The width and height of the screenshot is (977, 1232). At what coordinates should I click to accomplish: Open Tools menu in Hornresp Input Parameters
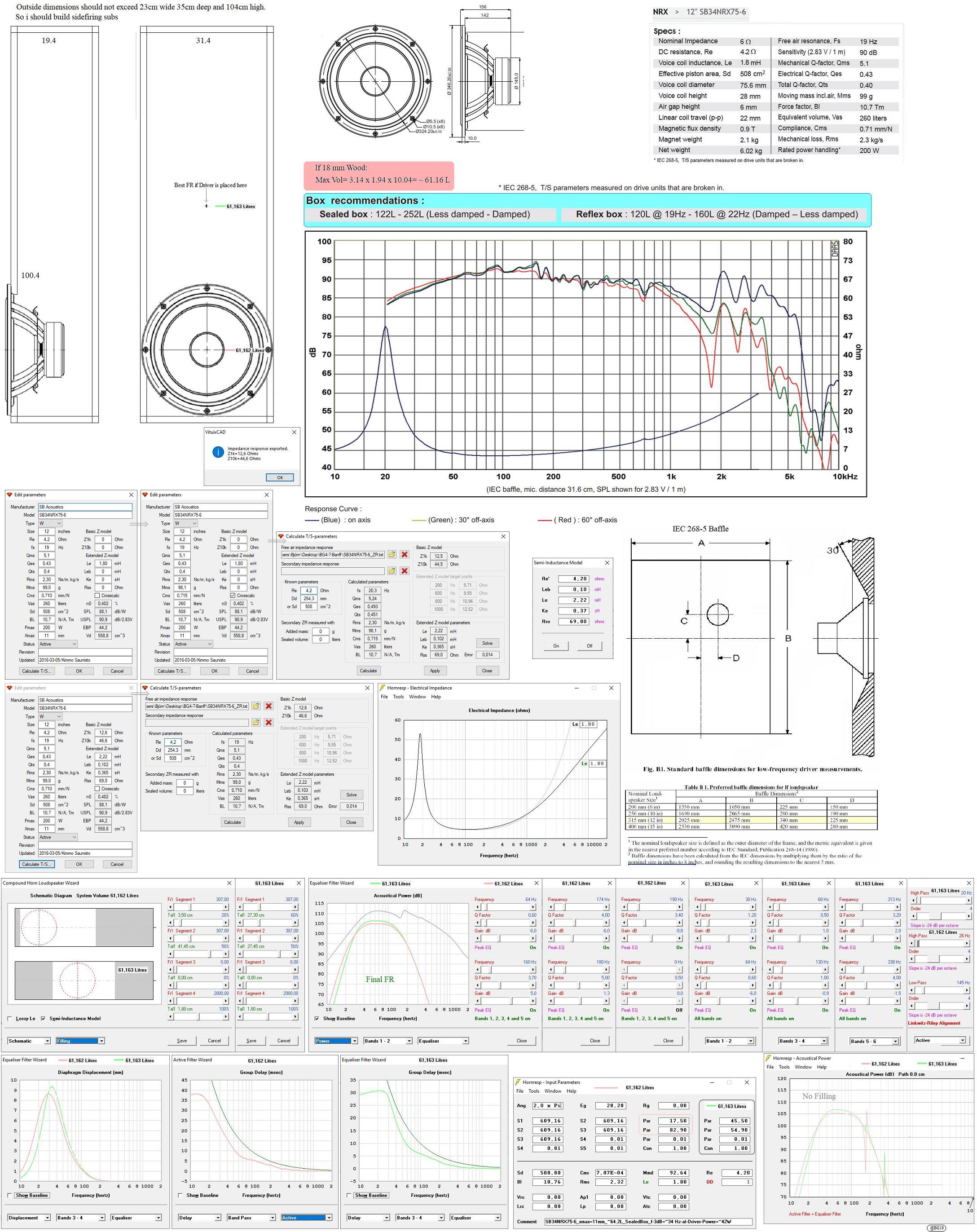coord(534,1091)
